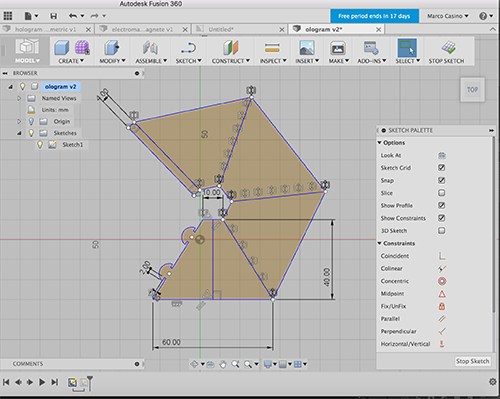The width and height of the screenshot is (500, 399).
Task: Click the Insert image icon
Action: [307, 48]
